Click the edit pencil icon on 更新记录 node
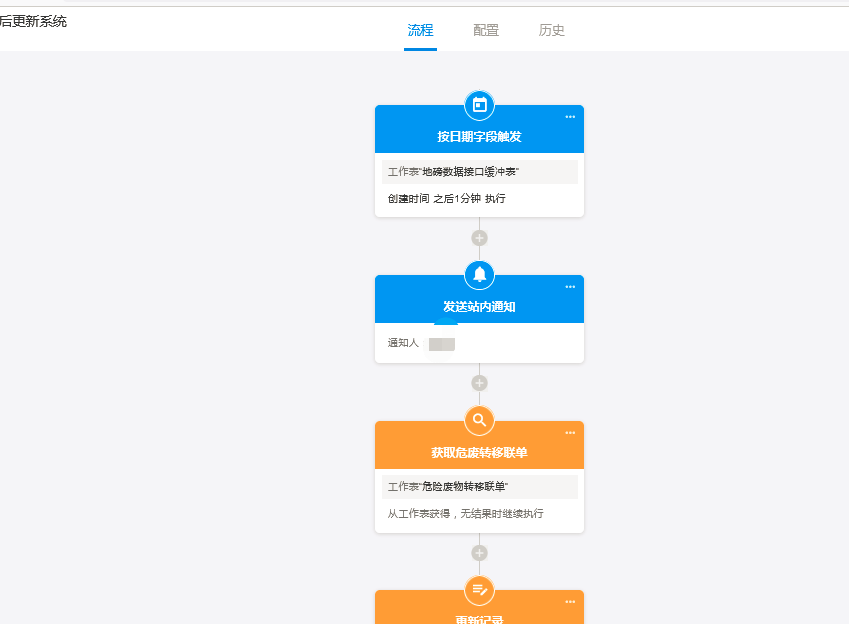Screen dimensions: 849x624 click(x=479, y=590)
